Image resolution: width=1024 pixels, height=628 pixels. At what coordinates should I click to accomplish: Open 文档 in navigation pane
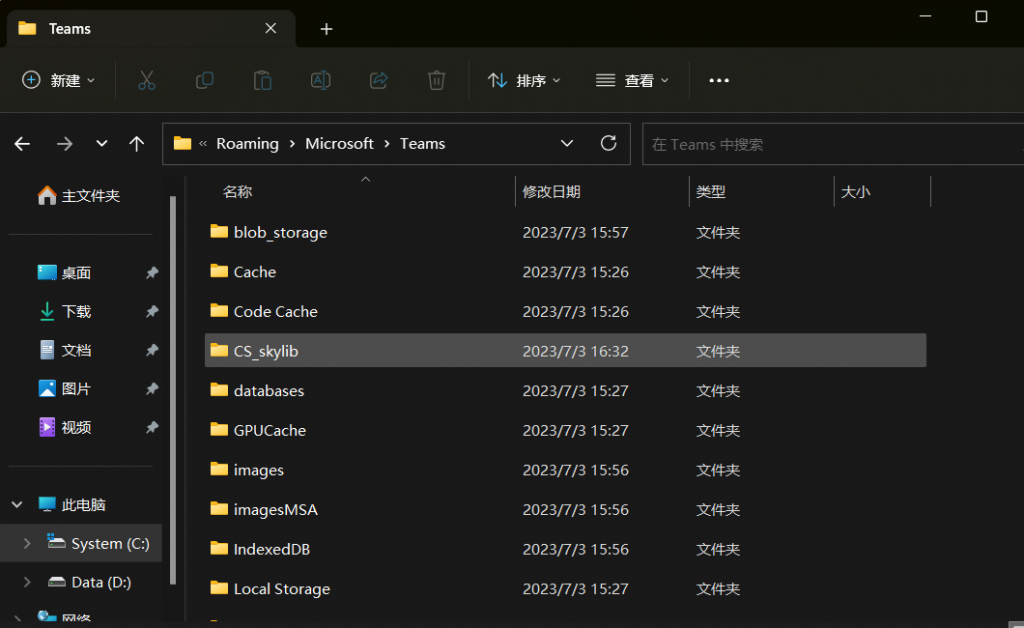[65, 351]
